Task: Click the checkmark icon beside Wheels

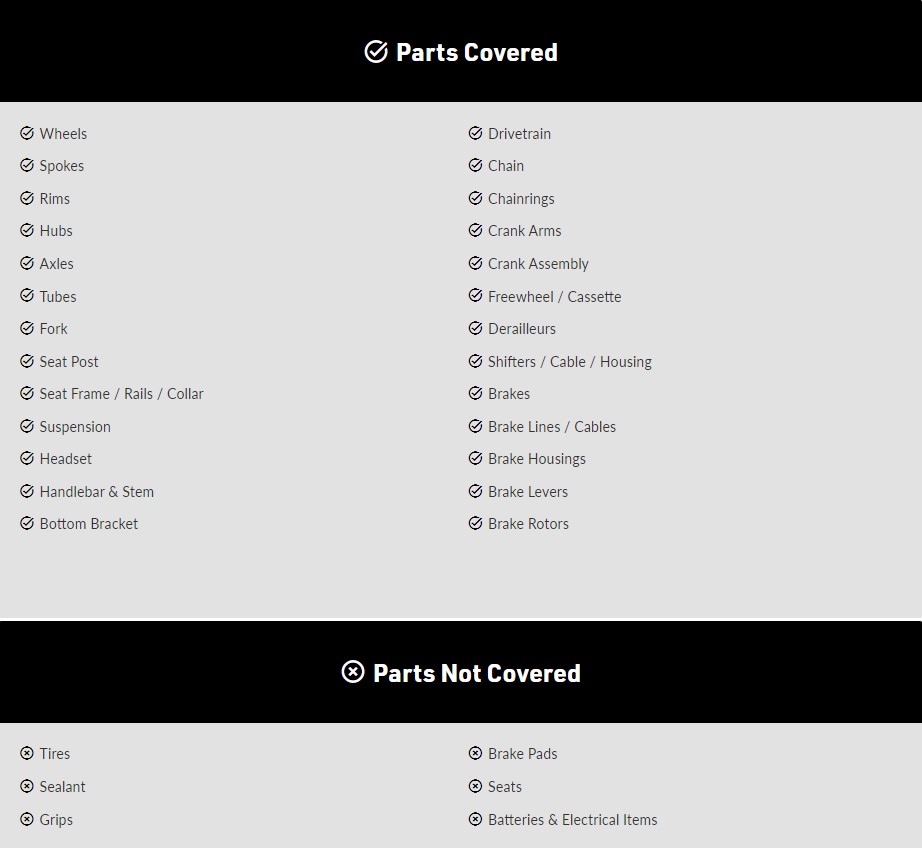Action: [27, 133]
